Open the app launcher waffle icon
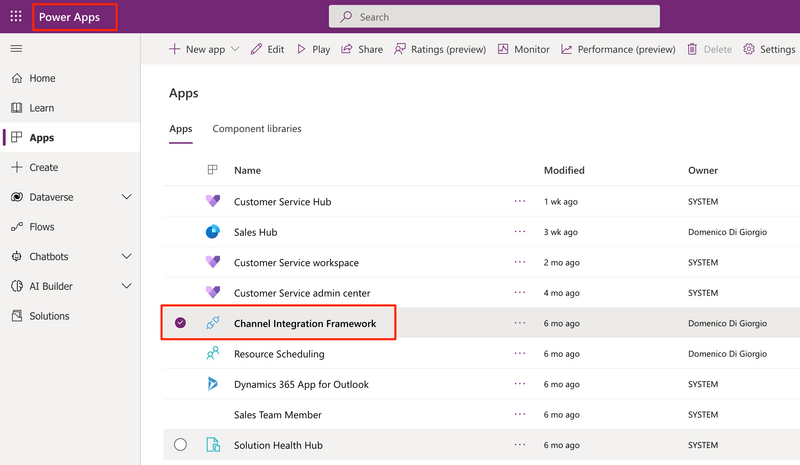This screenshot has height=465, width=800. click(x=16, y=16)
